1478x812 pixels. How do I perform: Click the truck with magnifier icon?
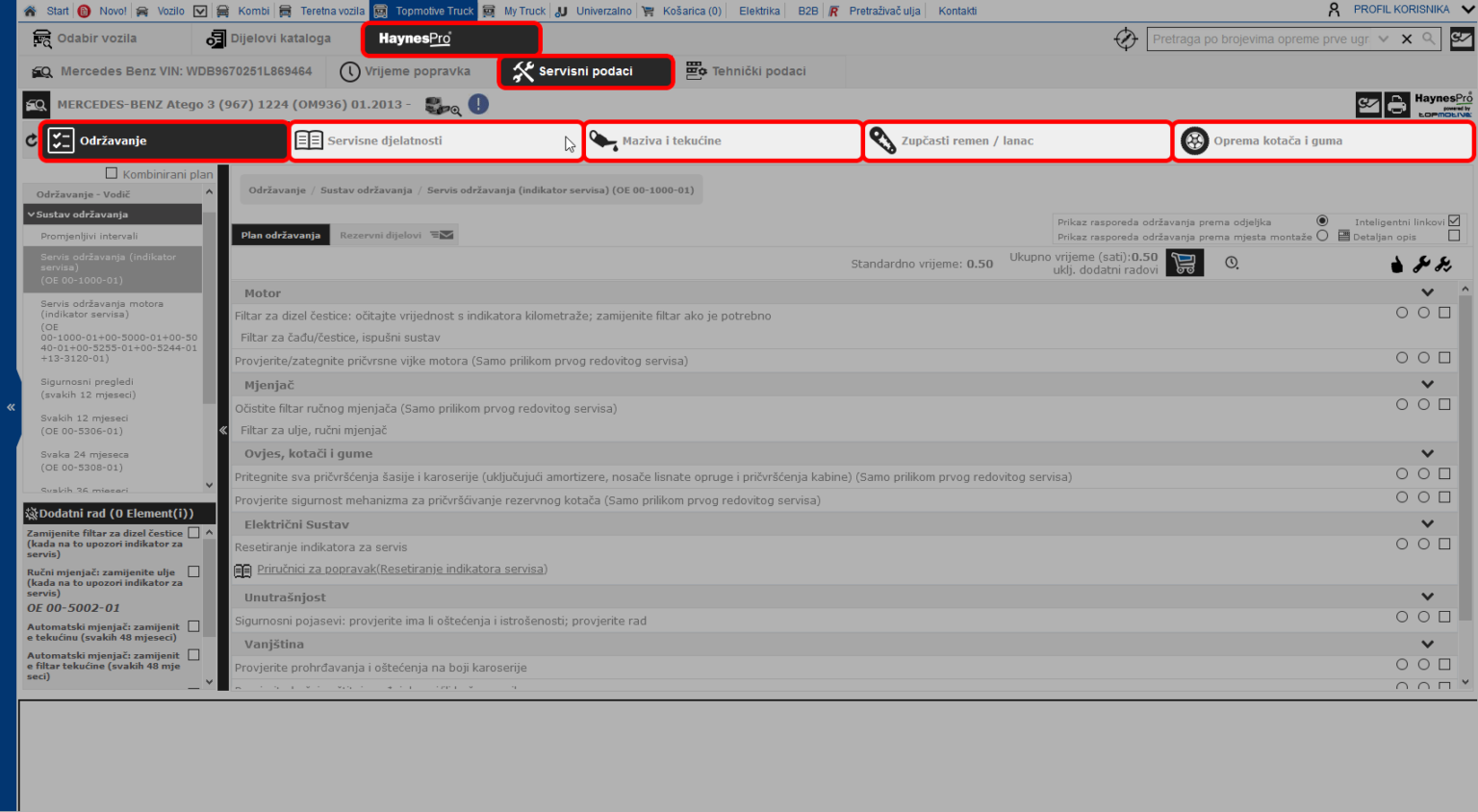click(443, 106)
